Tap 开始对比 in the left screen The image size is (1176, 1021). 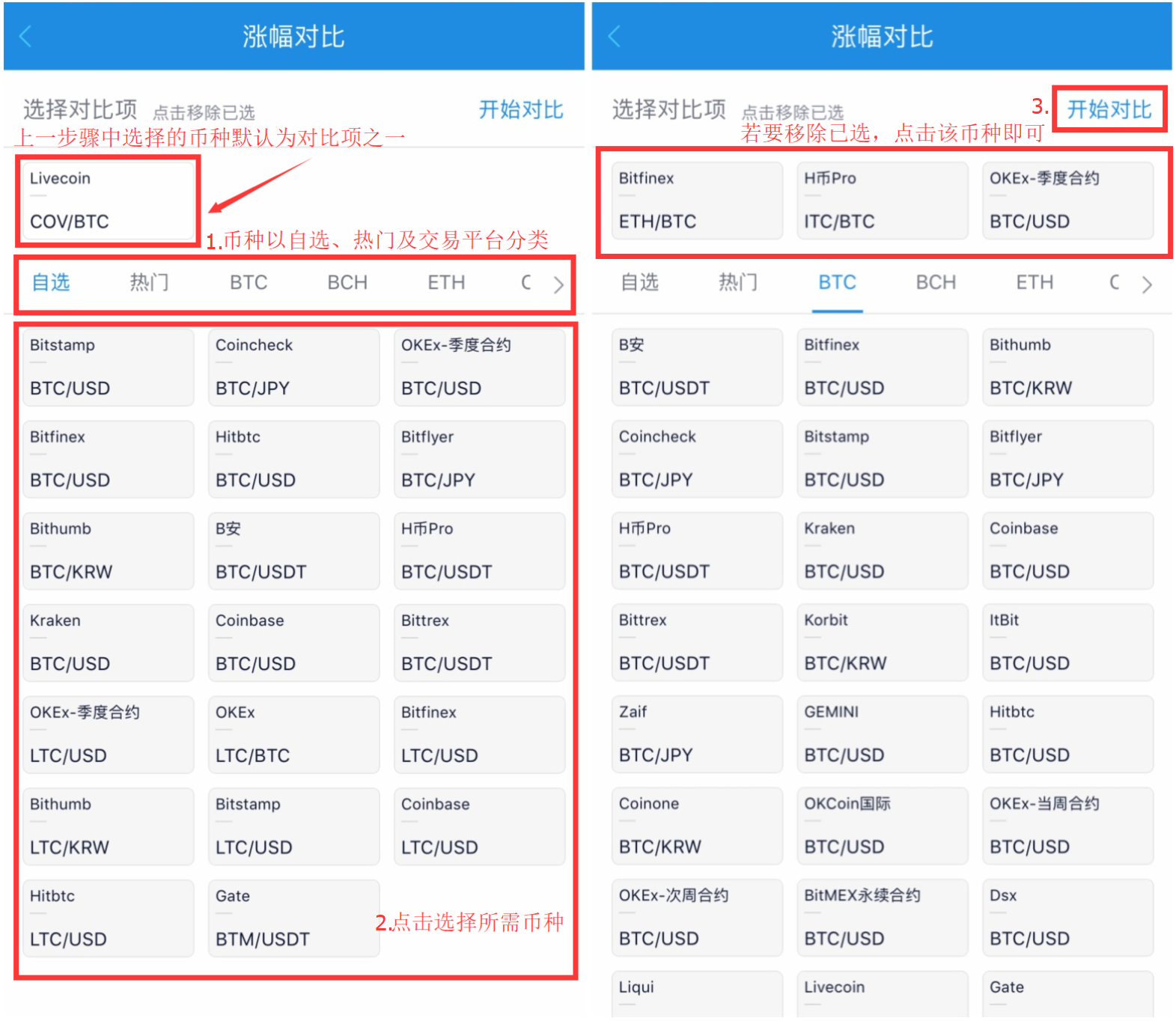(x=521, y=110)
